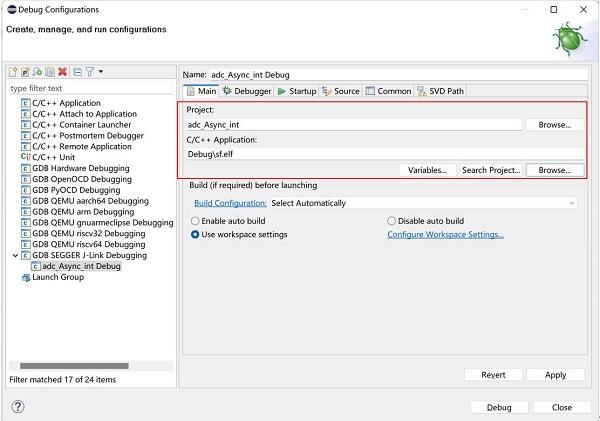Click the Export launch configuration icon
Viewport: 600px width, 421px height.
pyautogui.click(x=37, y=72)
